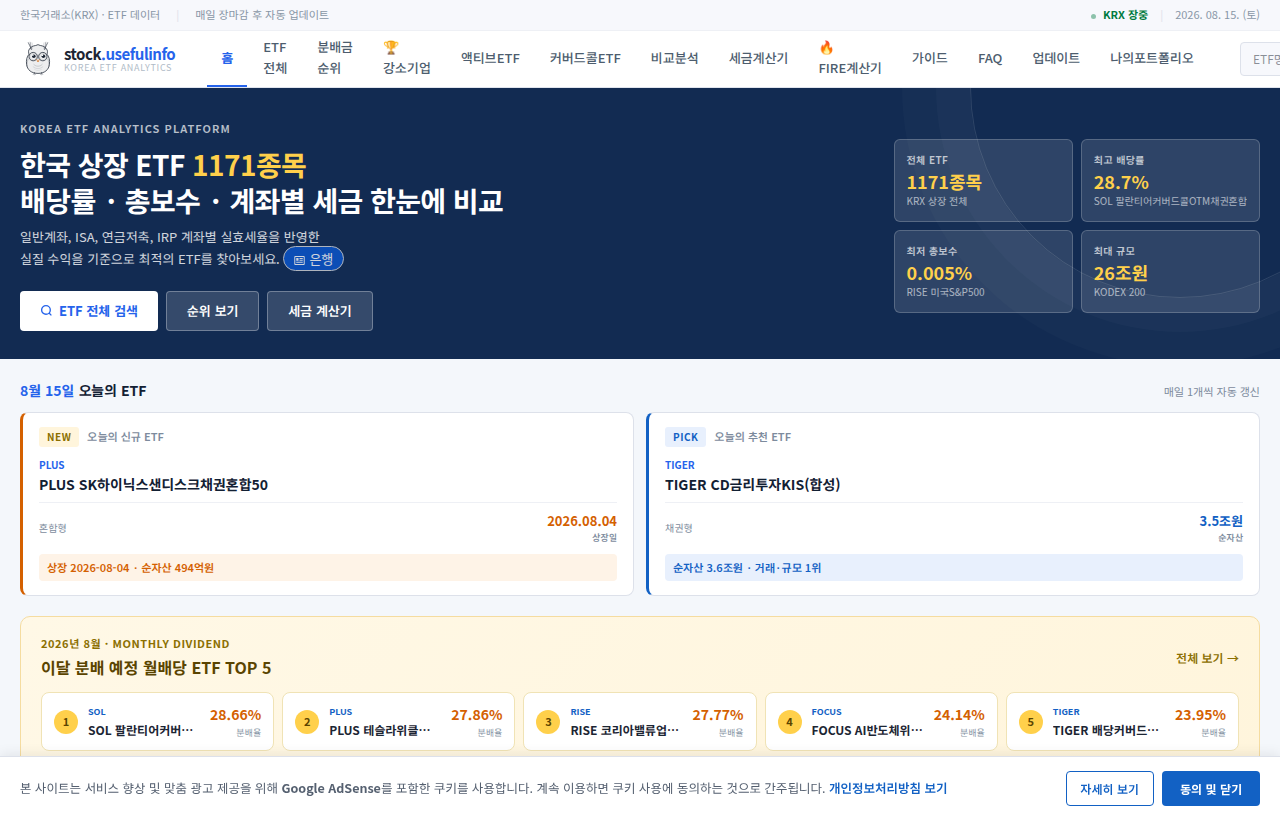This screenshot has height=820, width=1280.
Task: Go to 나의포트폴리오
Action: click(x=1152, y=58)
